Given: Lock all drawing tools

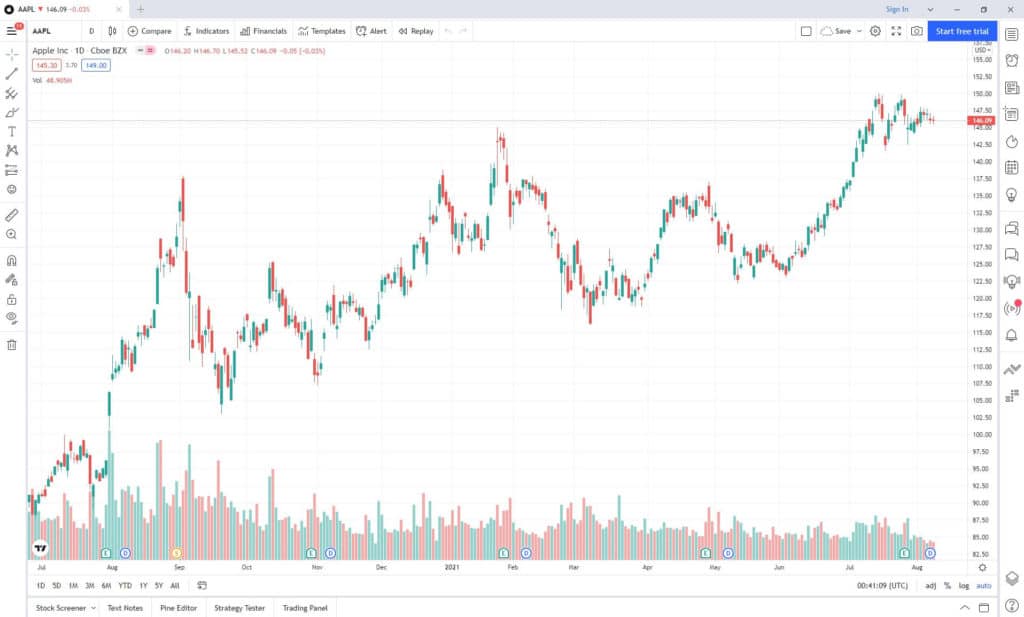Looking at the screenshot, I should tap(12, 300).
